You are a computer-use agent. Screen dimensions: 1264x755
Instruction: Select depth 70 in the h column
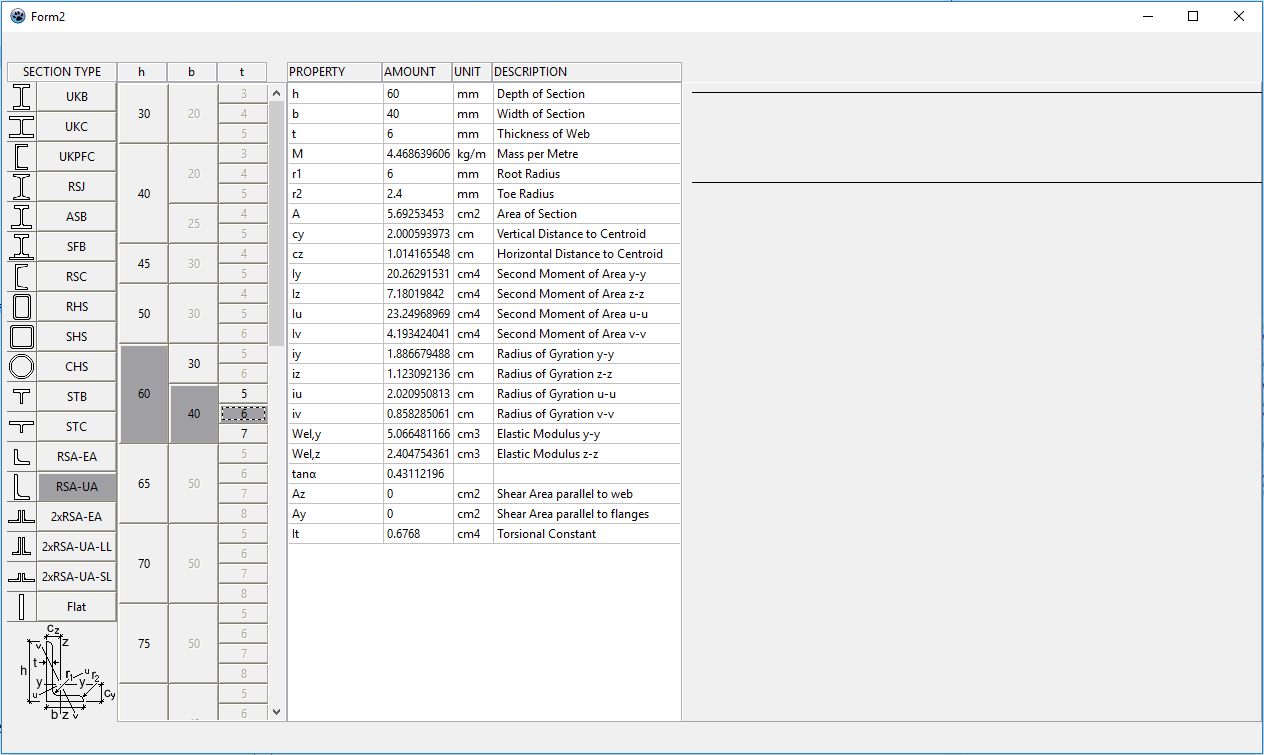tap(144, 564)
